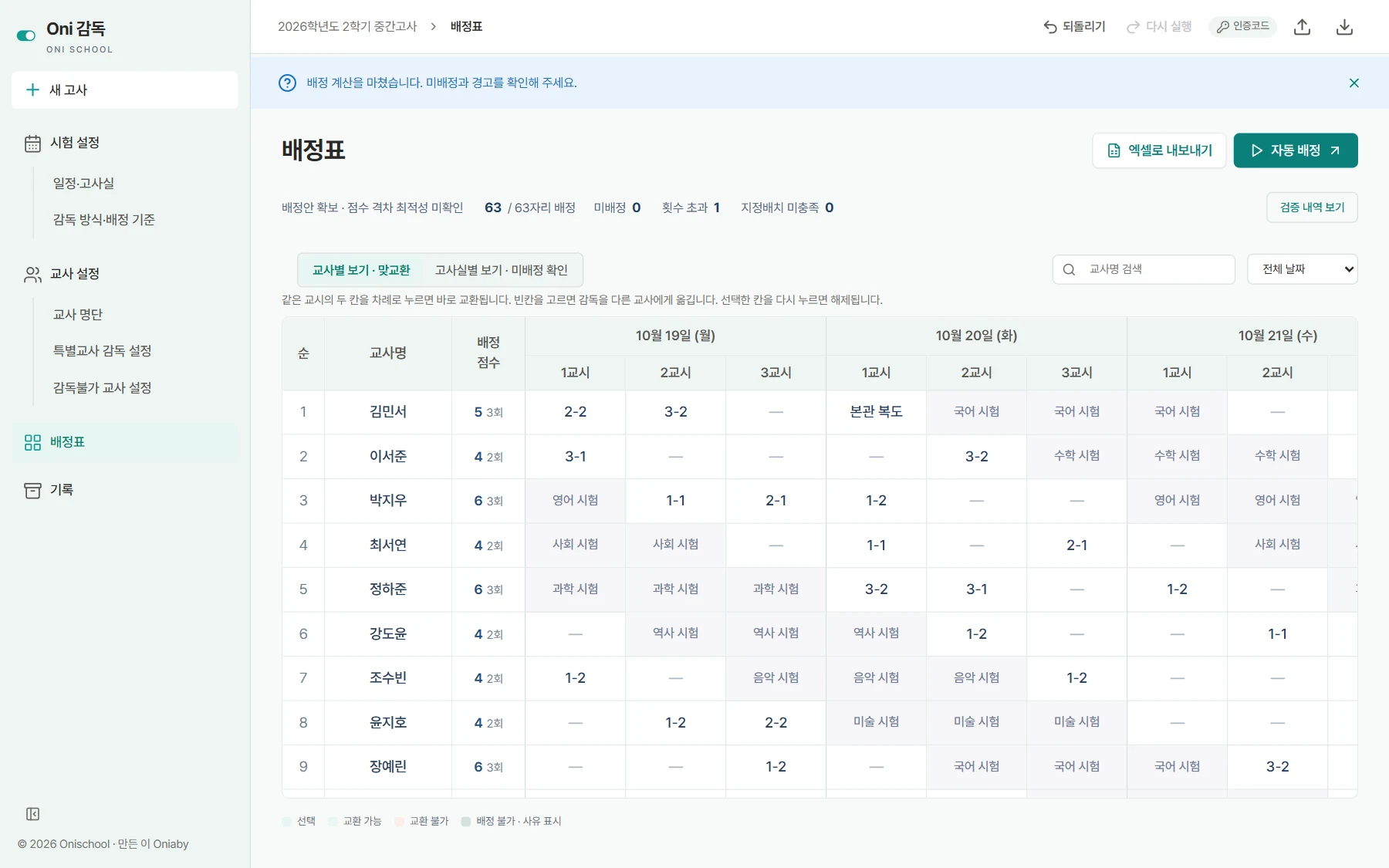
Task: Open 시험 설정 section in sidebar
Action: pyautogui.click(x=125, y=143)
